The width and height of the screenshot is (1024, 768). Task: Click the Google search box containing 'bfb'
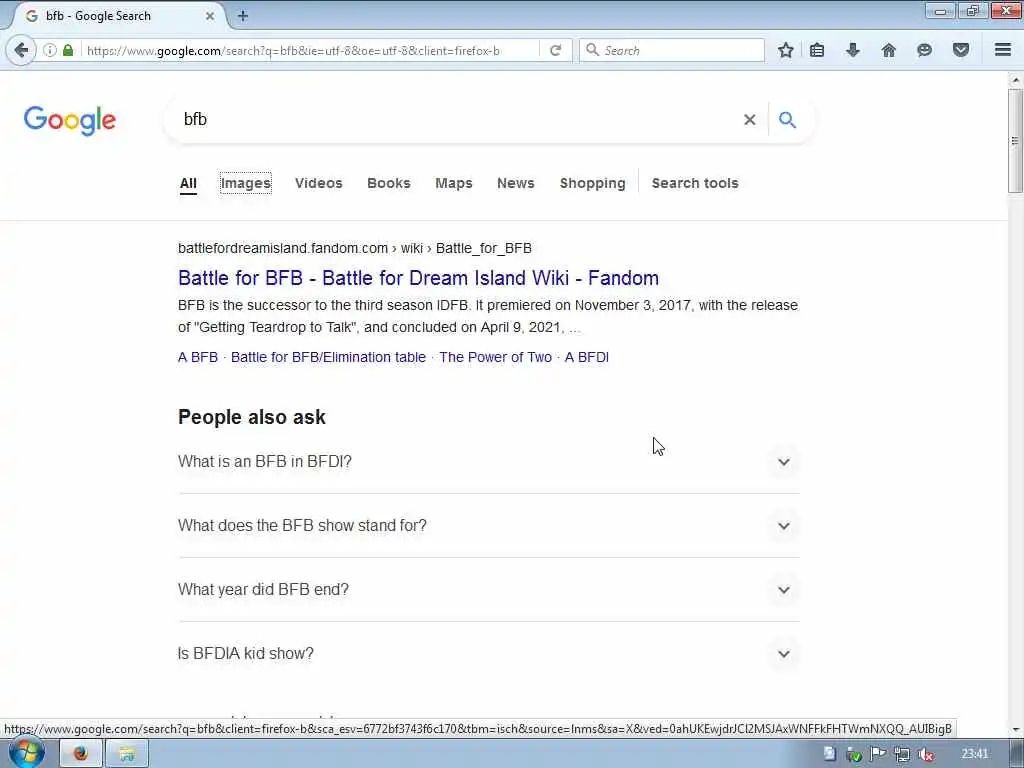coord(457,120)
